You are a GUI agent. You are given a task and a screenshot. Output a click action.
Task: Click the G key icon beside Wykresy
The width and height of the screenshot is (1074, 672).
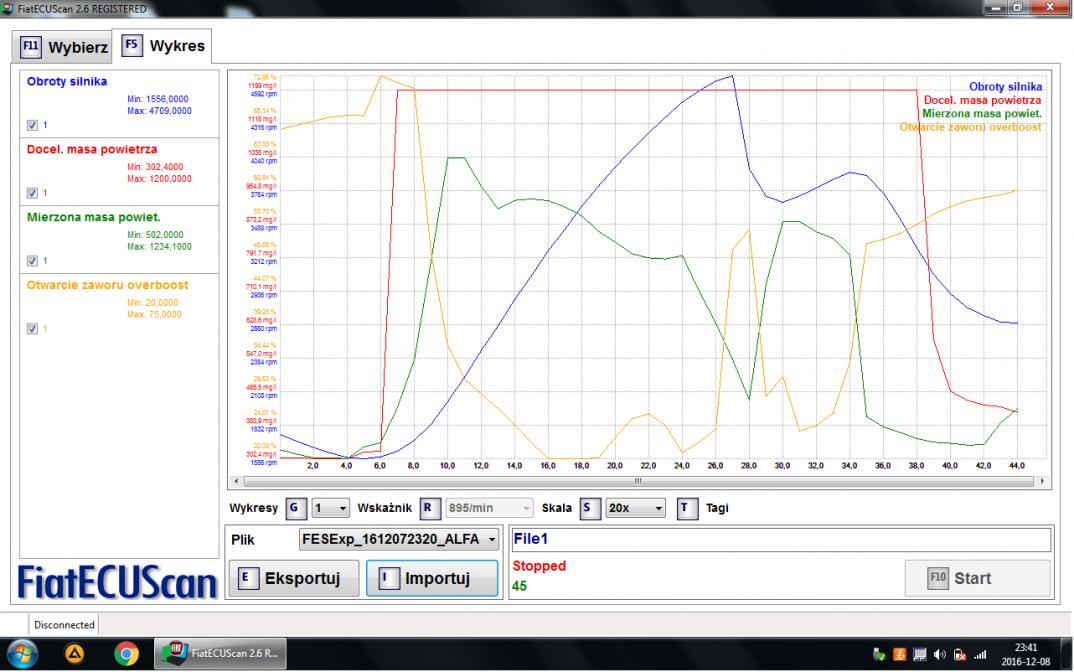coord(295,508)
